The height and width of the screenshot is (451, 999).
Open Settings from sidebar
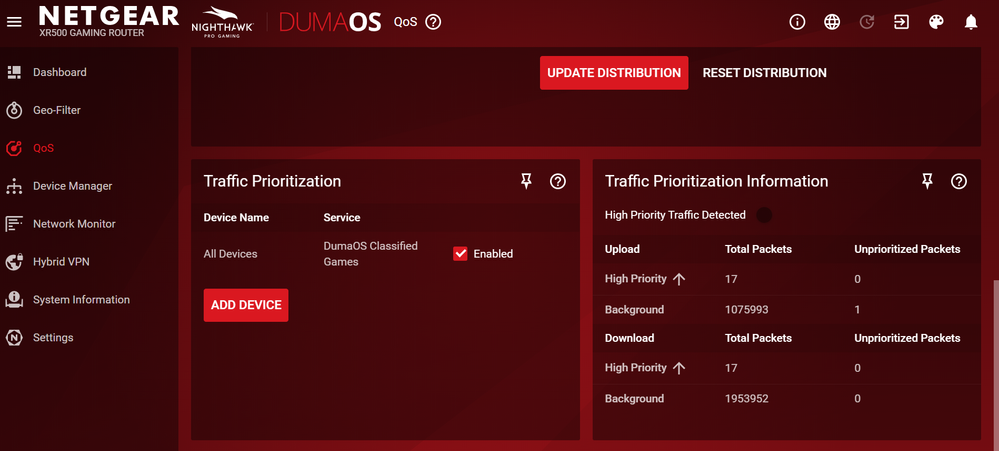[53, 338]
